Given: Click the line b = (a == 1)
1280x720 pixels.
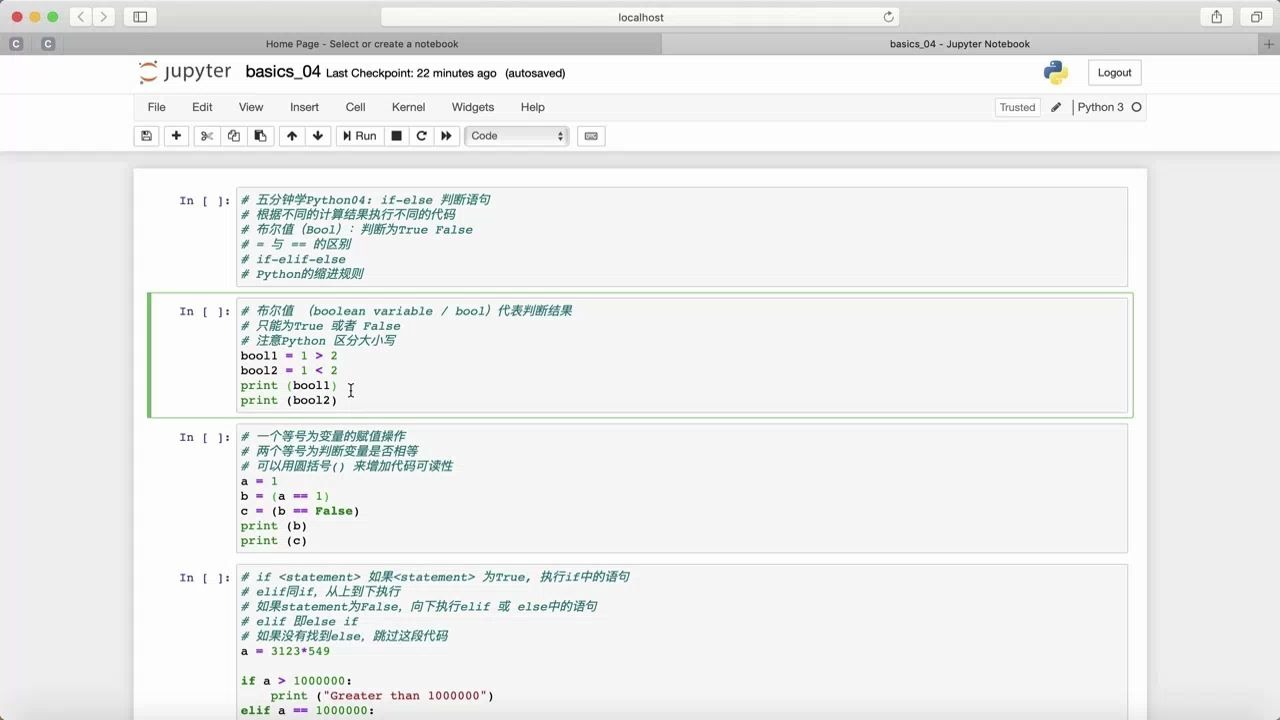Looking at the screenshot, I should pos(285,496).
